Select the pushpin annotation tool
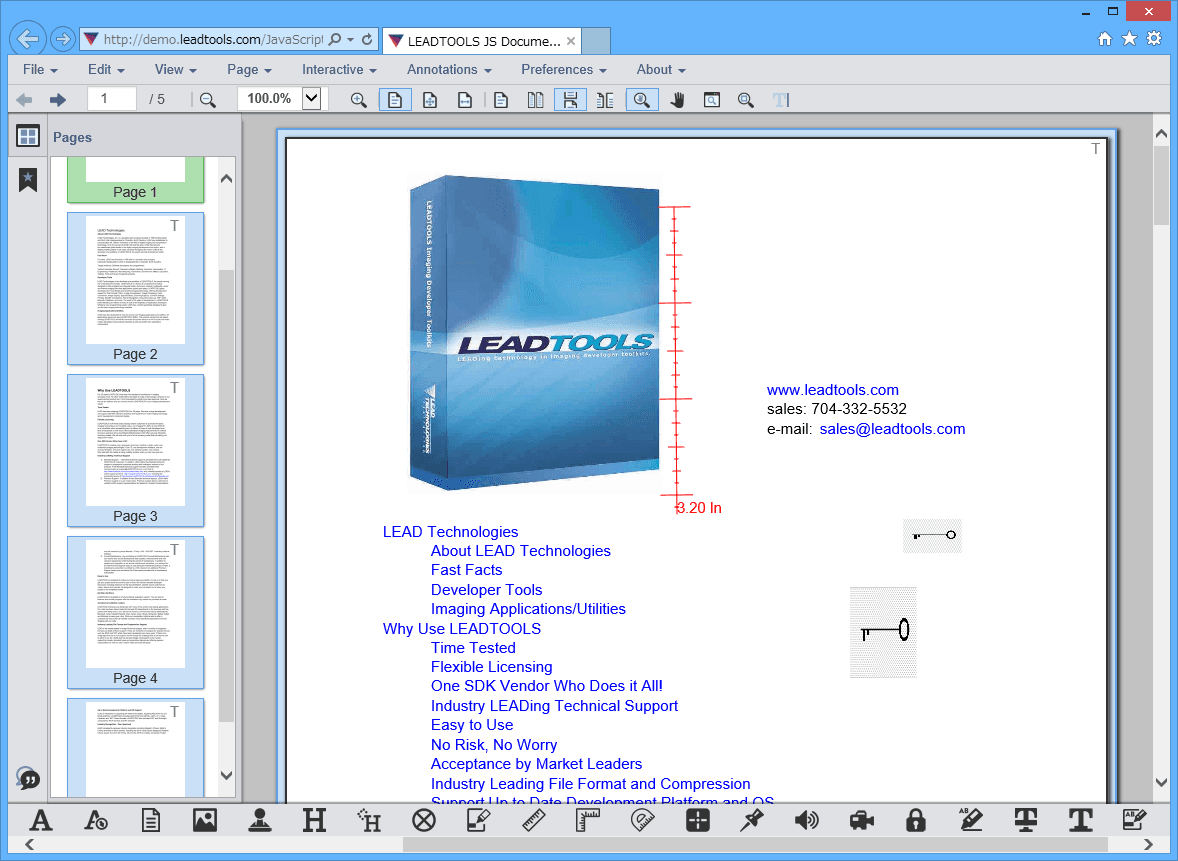Viewport: 1178px width, 861px height. (x=751, y=820)
